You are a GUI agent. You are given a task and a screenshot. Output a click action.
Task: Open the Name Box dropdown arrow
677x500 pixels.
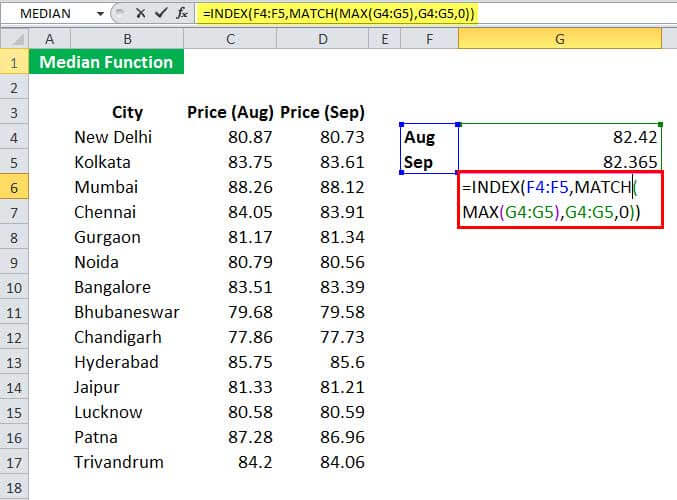click(100, 14)
